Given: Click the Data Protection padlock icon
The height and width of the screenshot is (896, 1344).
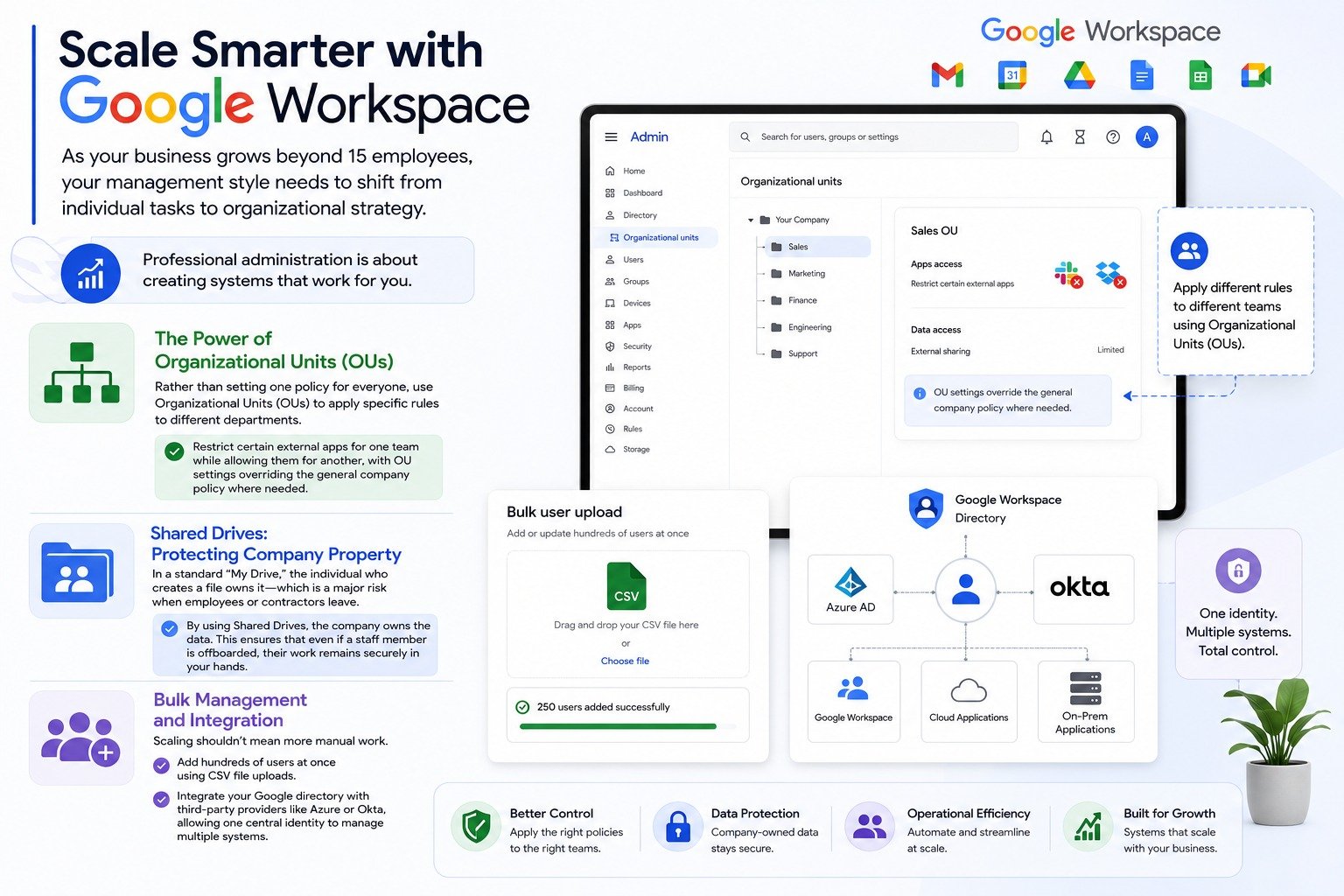Looking at the screenshot, I should coord(678,827).
